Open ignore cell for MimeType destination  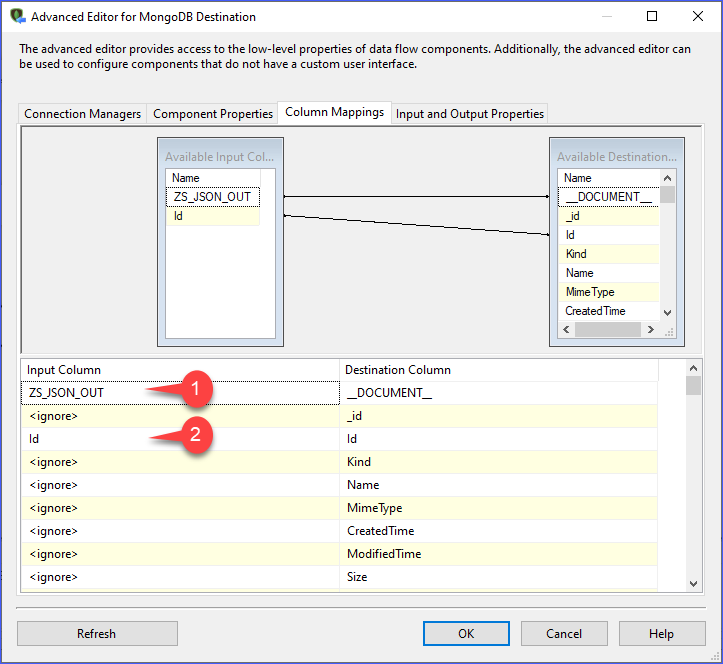click(180, 508)
